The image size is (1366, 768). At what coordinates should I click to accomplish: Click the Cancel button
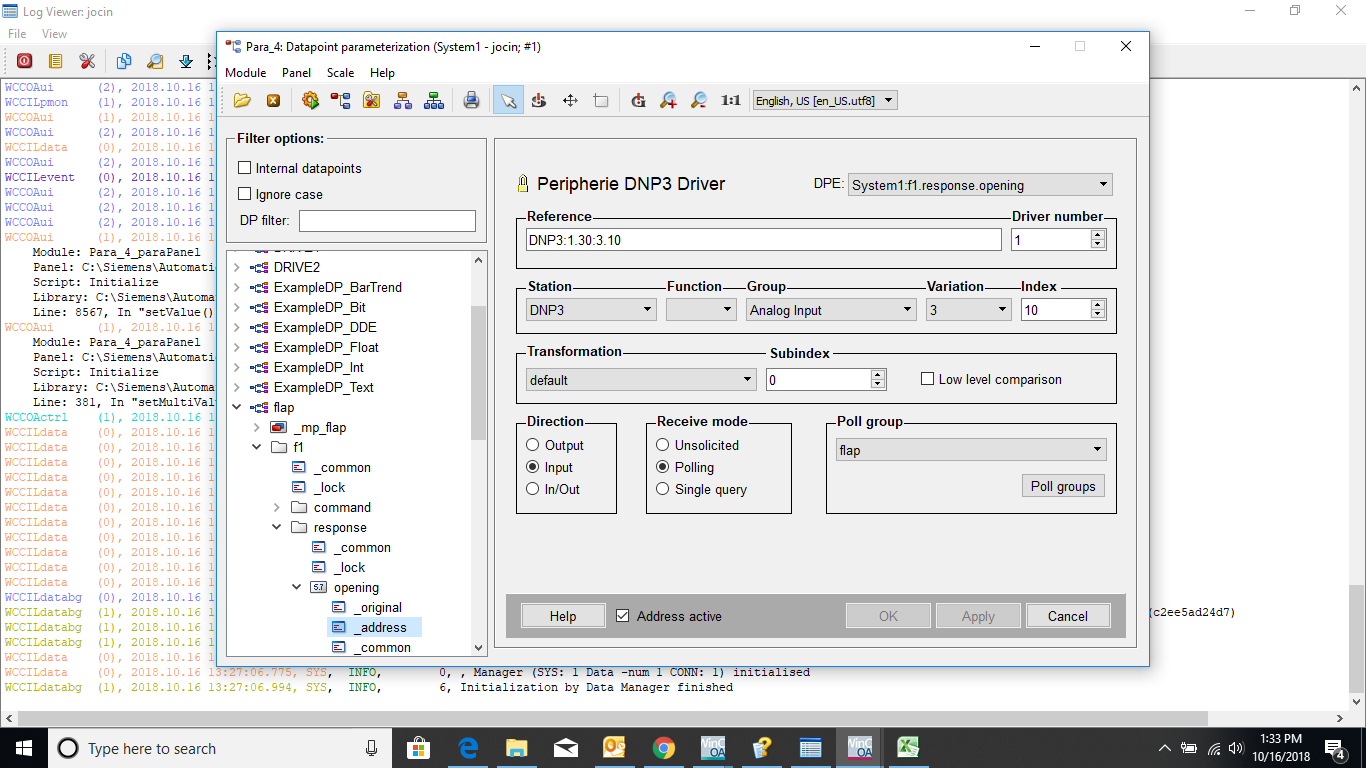[1067, 616]
